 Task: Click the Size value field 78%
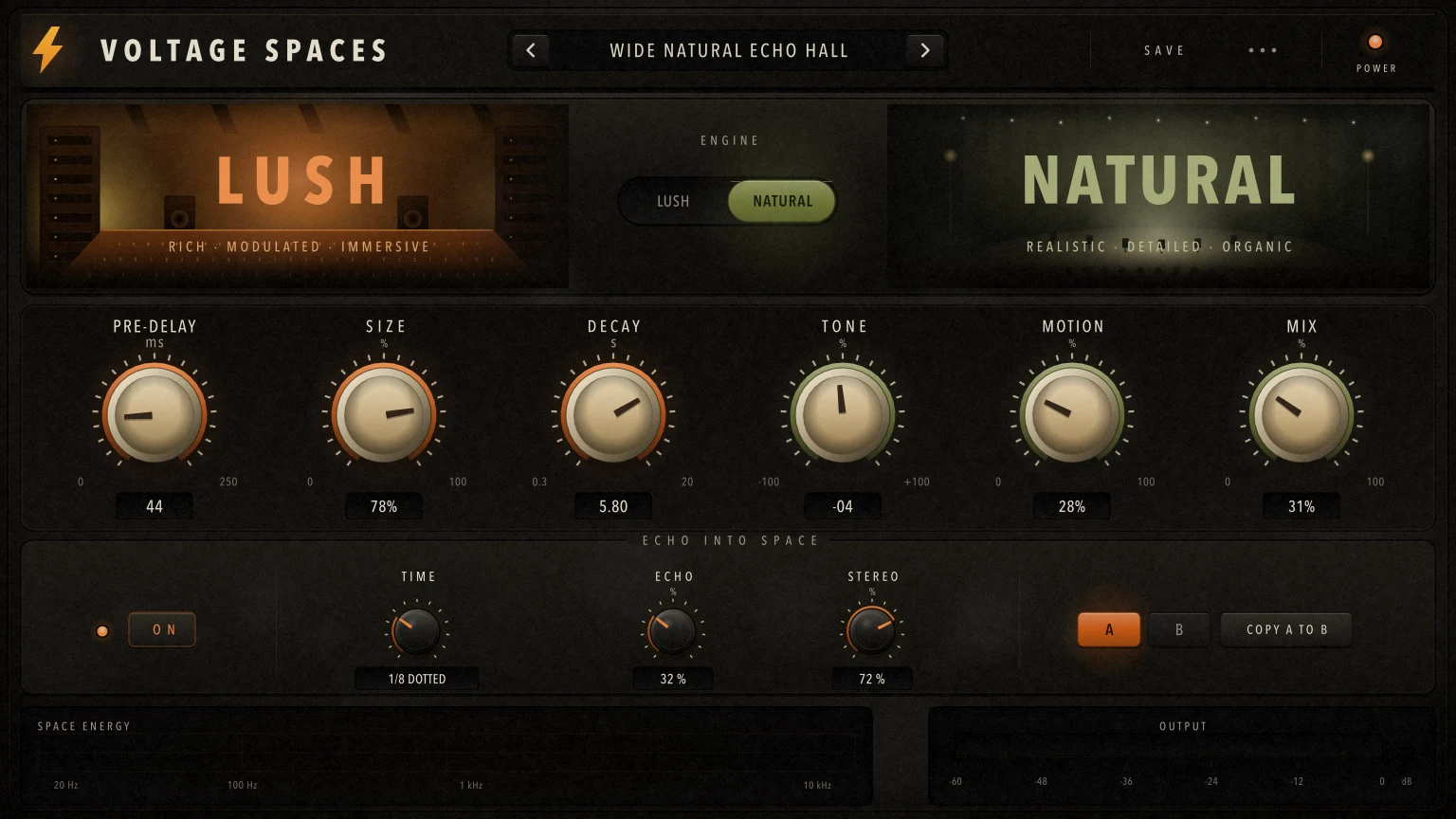click(x=384, y=506)
